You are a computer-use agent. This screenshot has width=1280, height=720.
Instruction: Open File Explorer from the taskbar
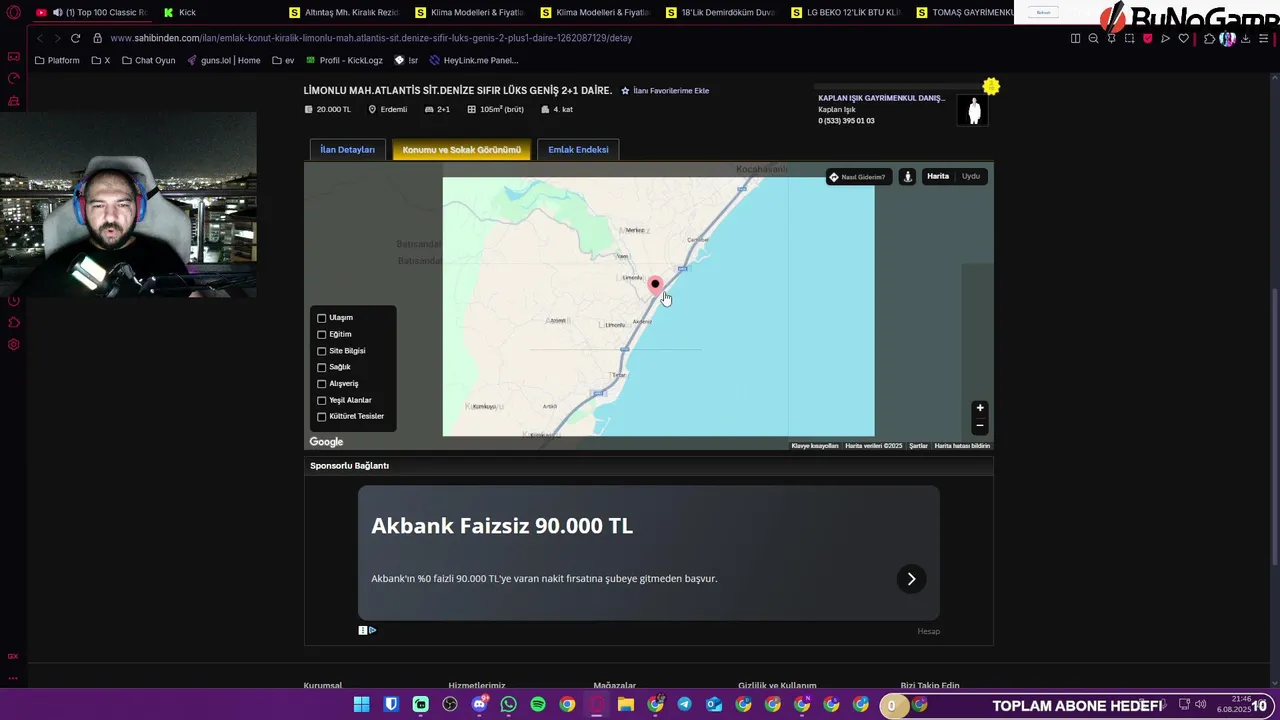(x=626, y=705)
